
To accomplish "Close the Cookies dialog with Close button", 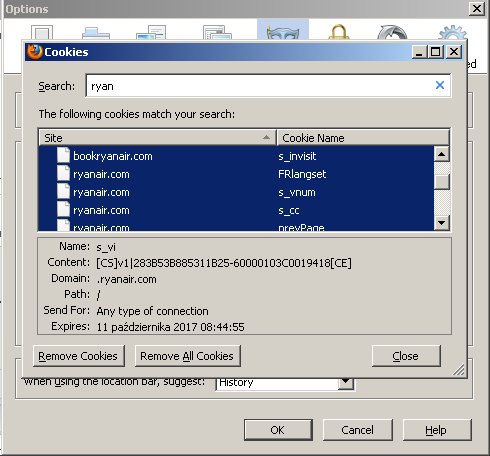I will [406, 356].
